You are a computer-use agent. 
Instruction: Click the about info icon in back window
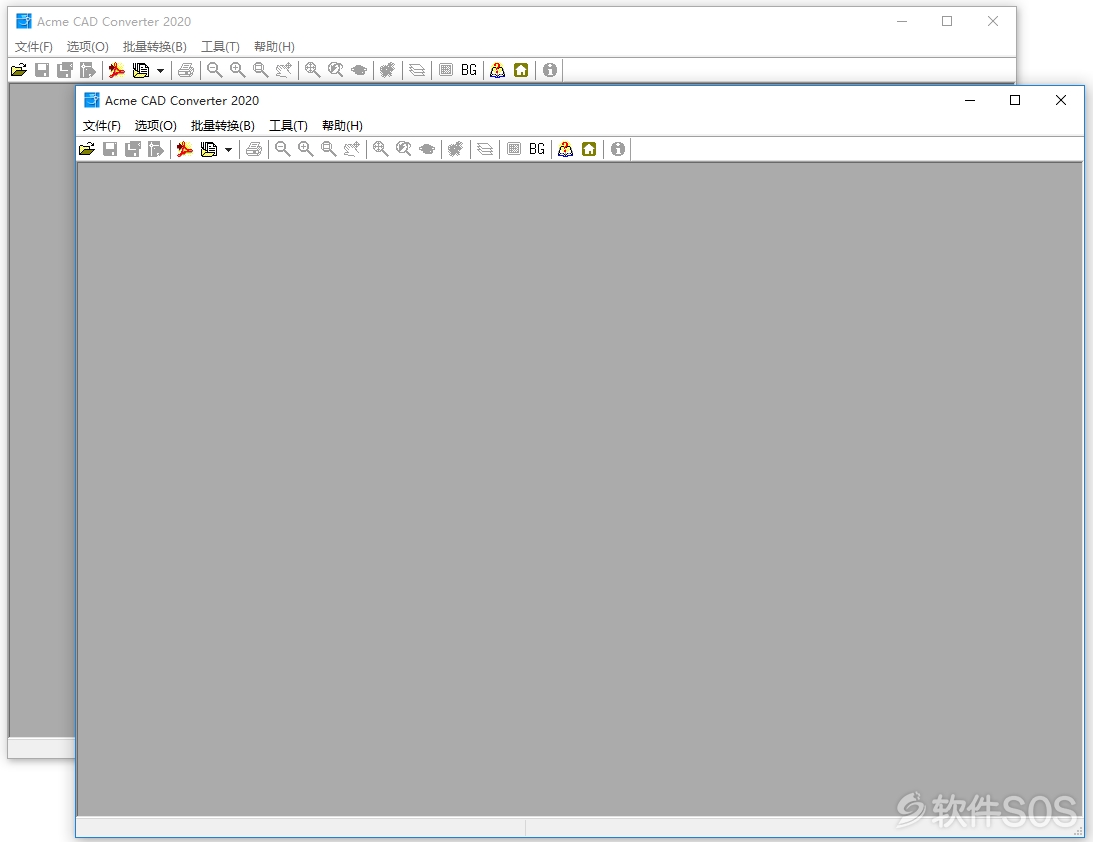click(x=550, y=70)
